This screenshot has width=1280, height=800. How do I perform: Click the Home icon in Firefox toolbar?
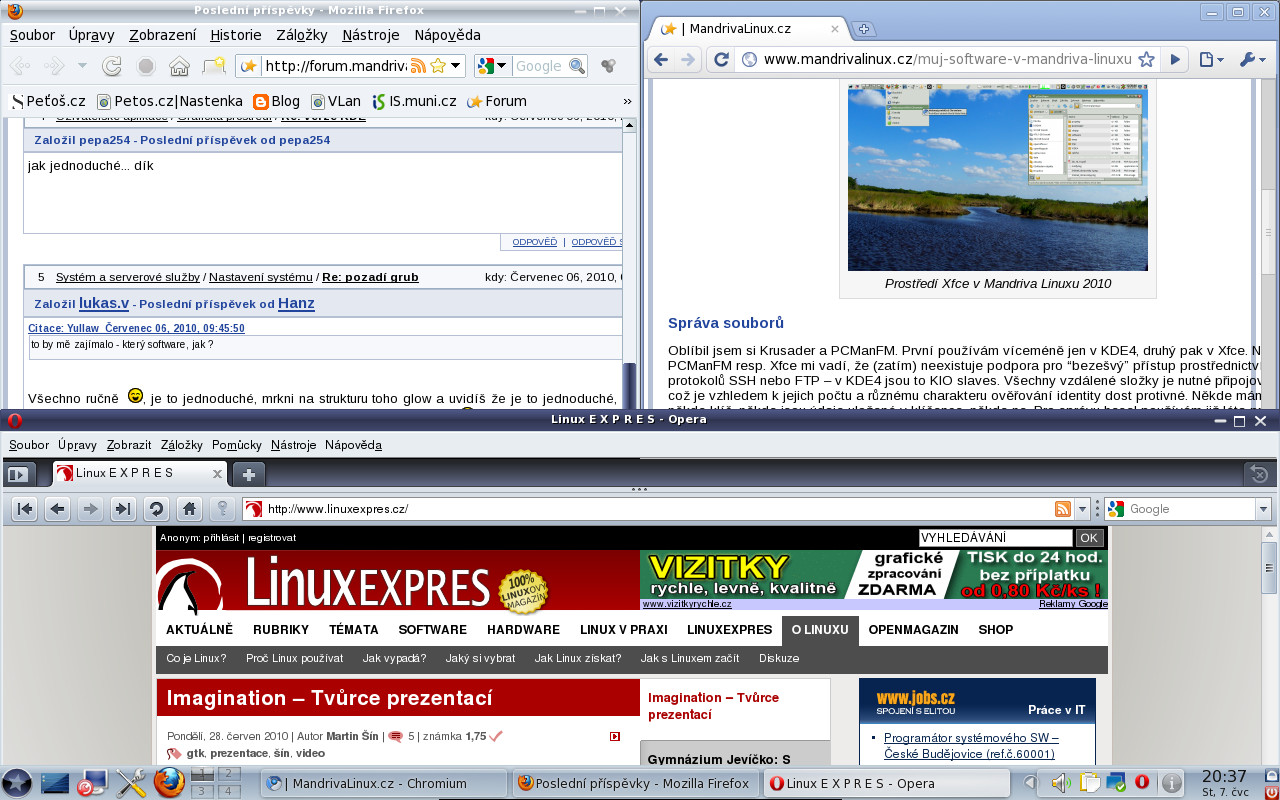pos(179,67)
